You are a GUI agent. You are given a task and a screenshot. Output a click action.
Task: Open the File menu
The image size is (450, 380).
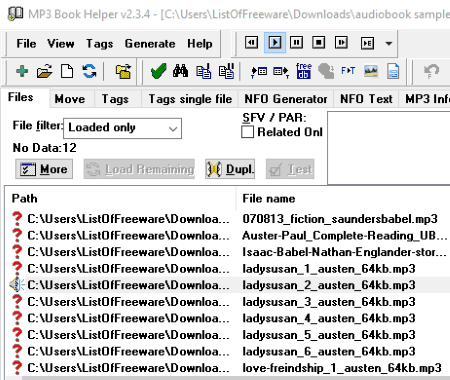[x=26, y=44]
